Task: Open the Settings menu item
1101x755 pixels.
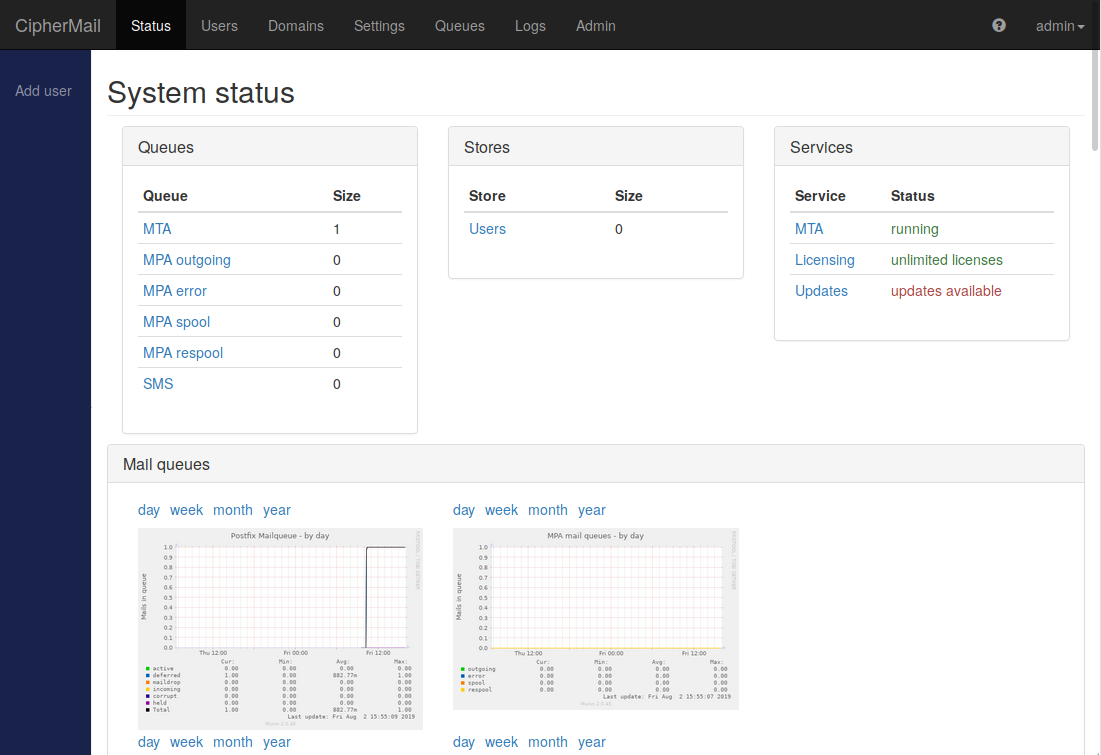Action: coord(379,26)
